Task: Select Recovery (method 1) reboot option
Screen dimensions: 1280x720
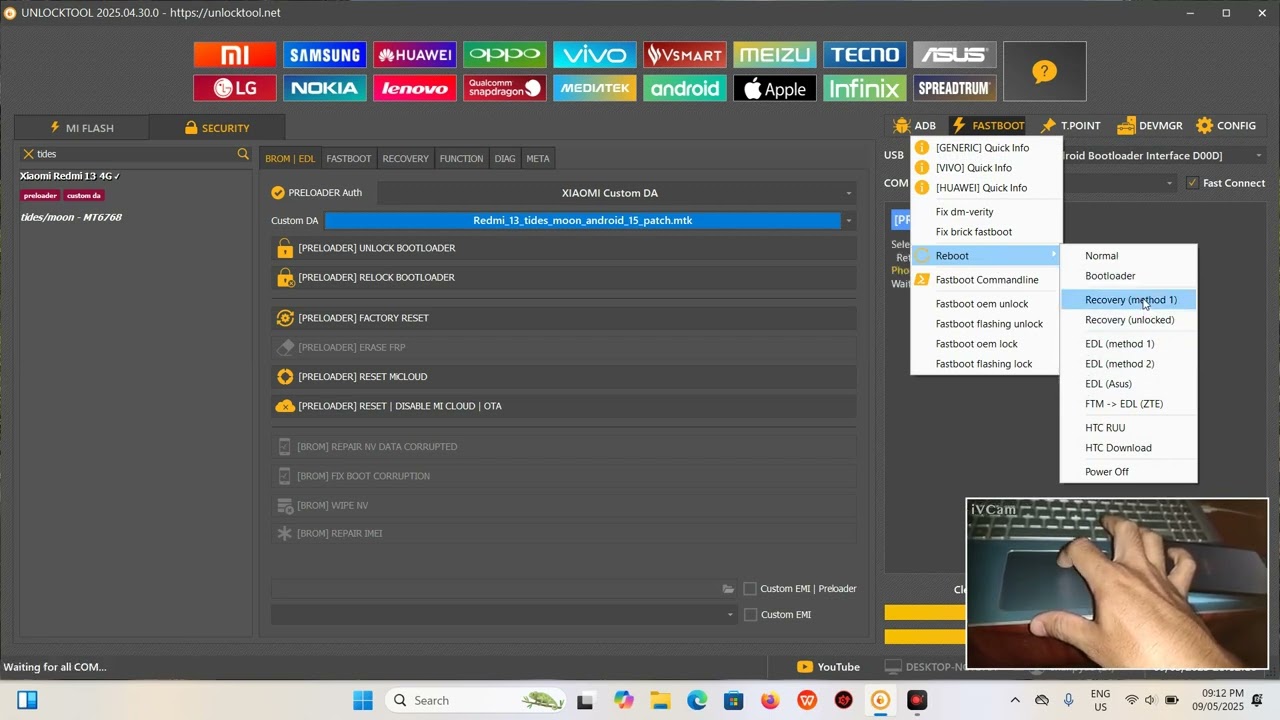Action: point(1129,300)
